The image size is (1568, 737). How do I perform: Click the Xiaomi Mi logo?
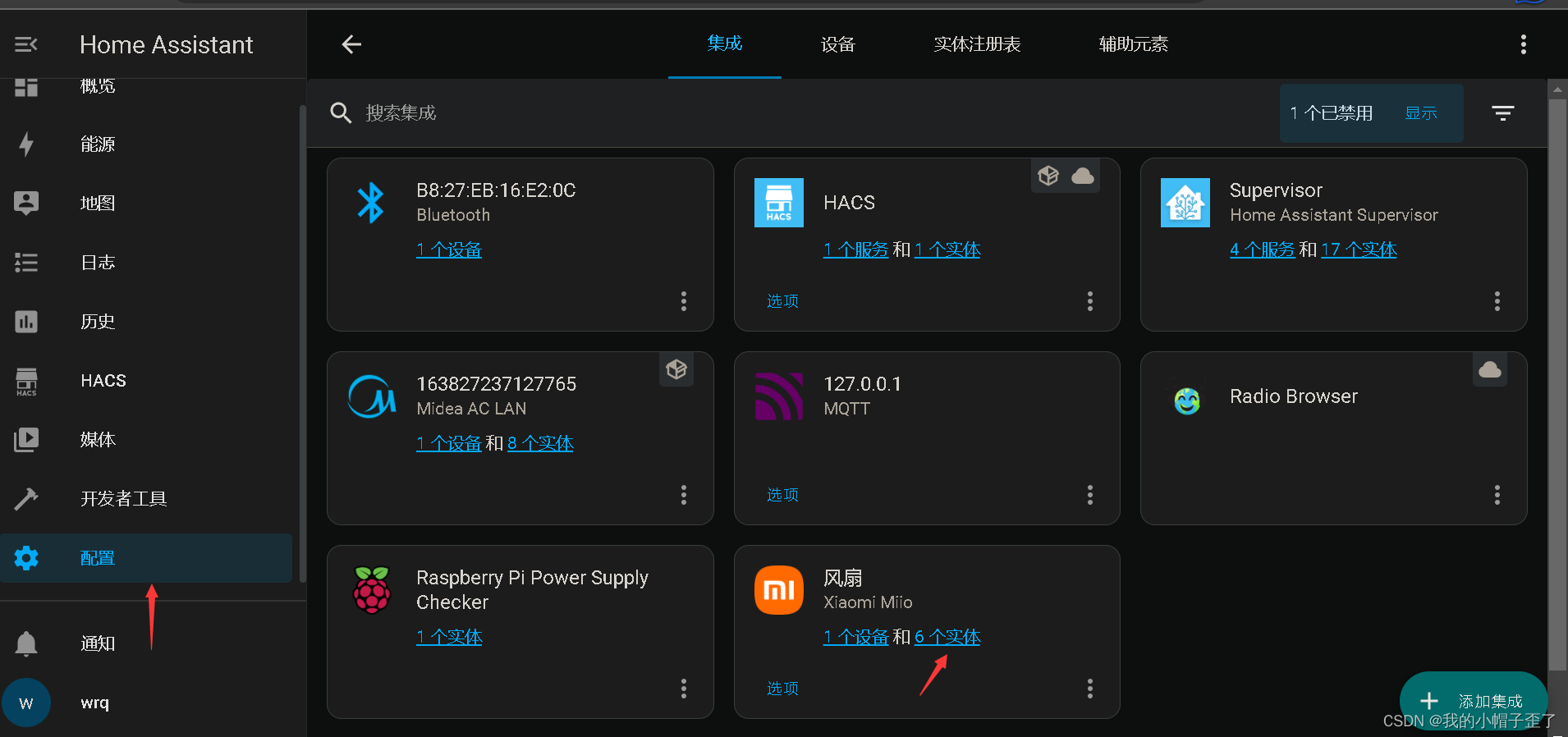click(779, 590)
